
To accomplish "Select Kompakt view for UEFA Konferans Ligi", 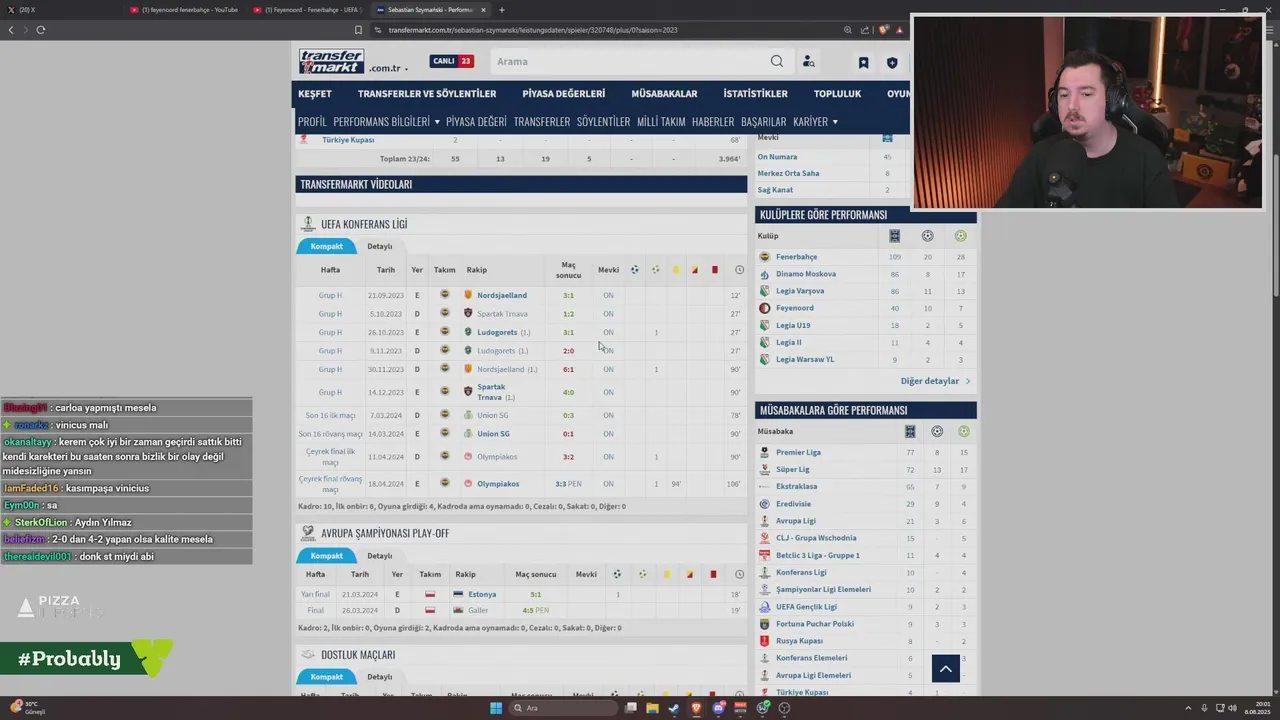I will pyautogui.click(x=326, y=246).
